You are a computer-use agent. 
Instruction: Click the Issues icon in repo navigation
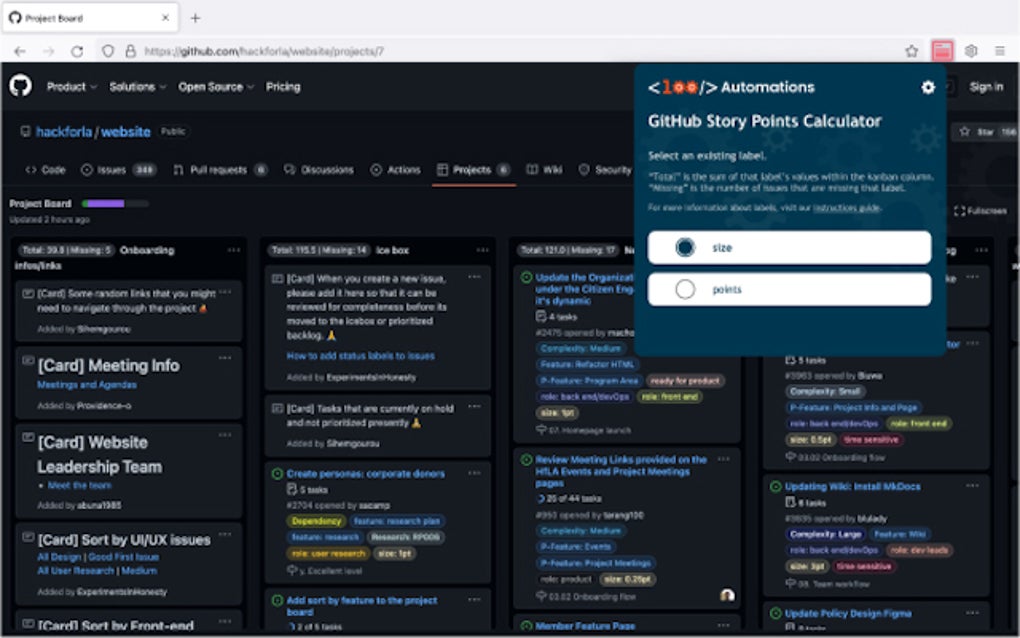[85, 170]
